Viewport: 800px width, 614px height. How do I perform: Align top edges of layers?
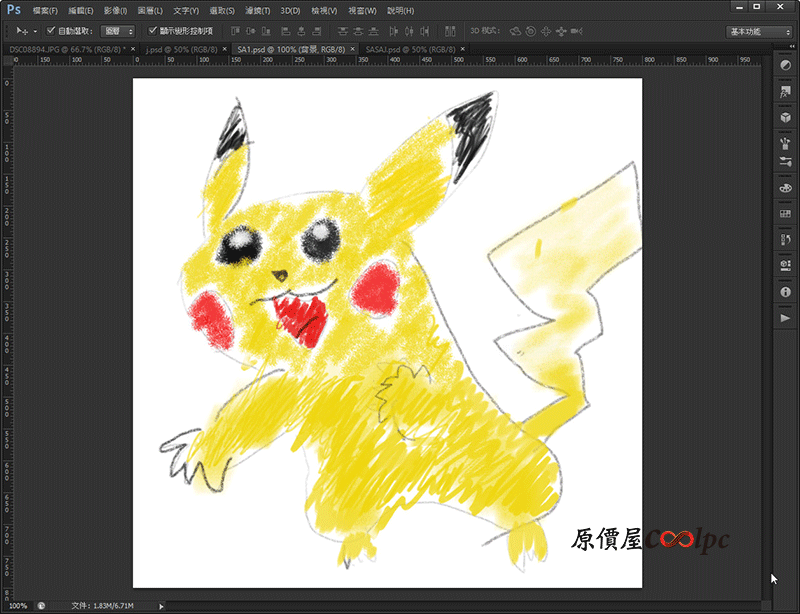point(235,31)
